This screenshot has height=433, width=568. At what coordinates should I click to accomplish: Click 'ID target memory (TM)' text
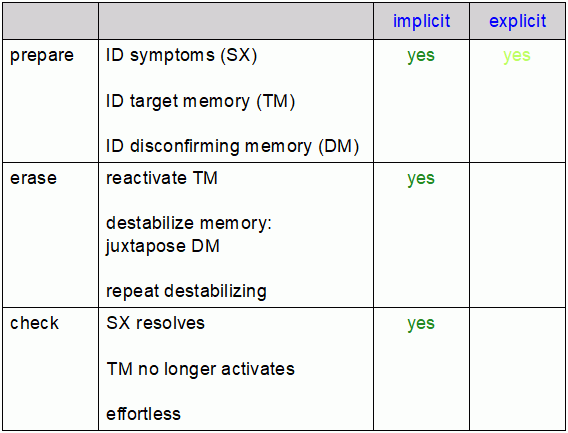[200, 101]
